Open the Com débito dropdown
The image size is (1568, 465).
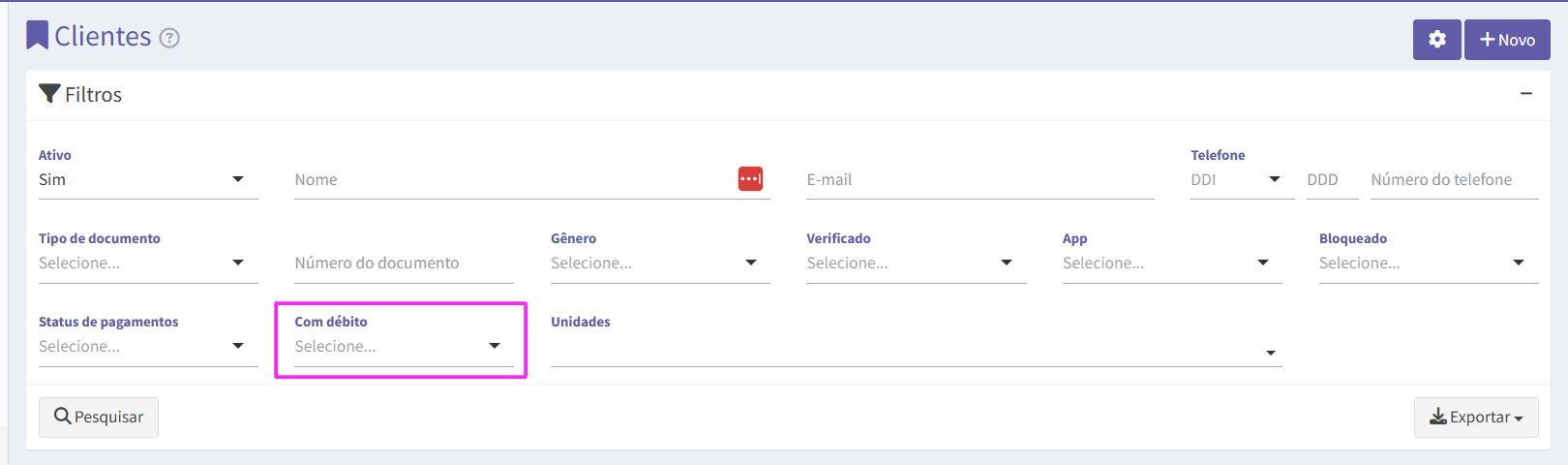405,347
